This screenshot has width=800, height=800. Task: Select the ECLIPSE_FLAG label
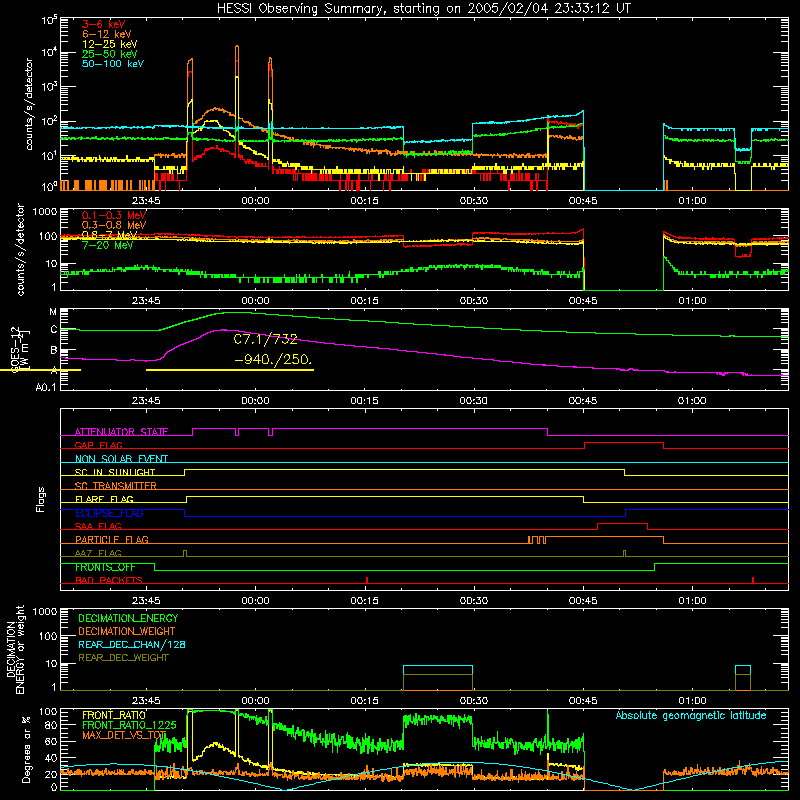point(110,513)
